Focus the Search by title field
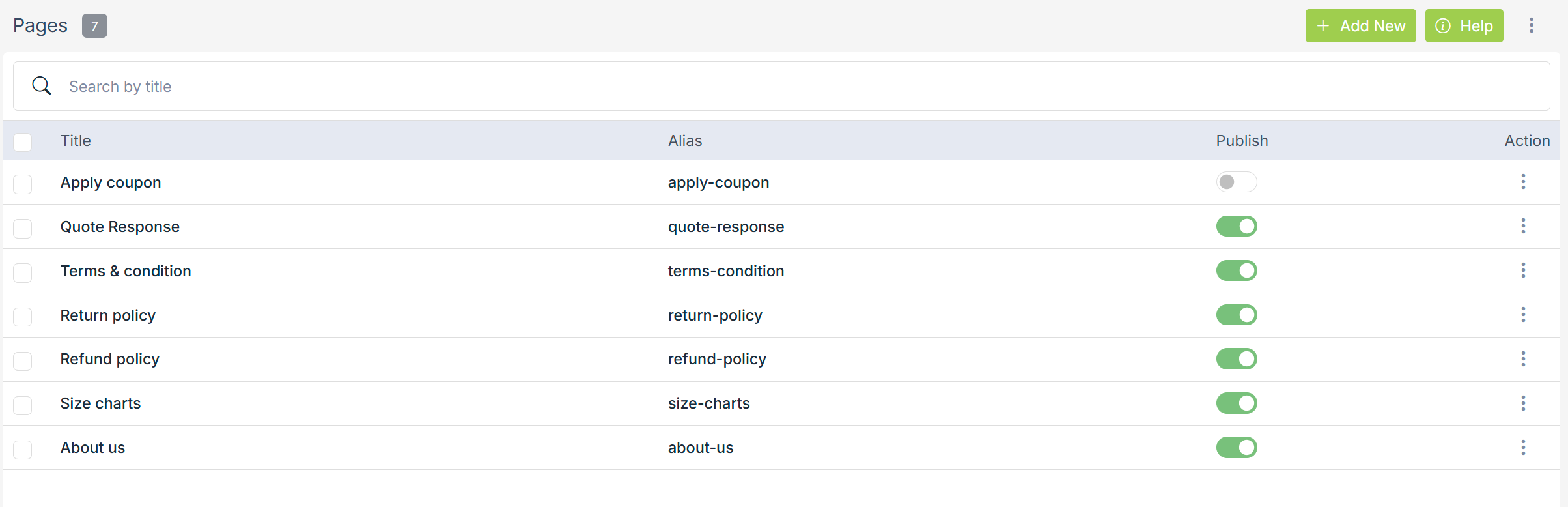 (781, 87)
